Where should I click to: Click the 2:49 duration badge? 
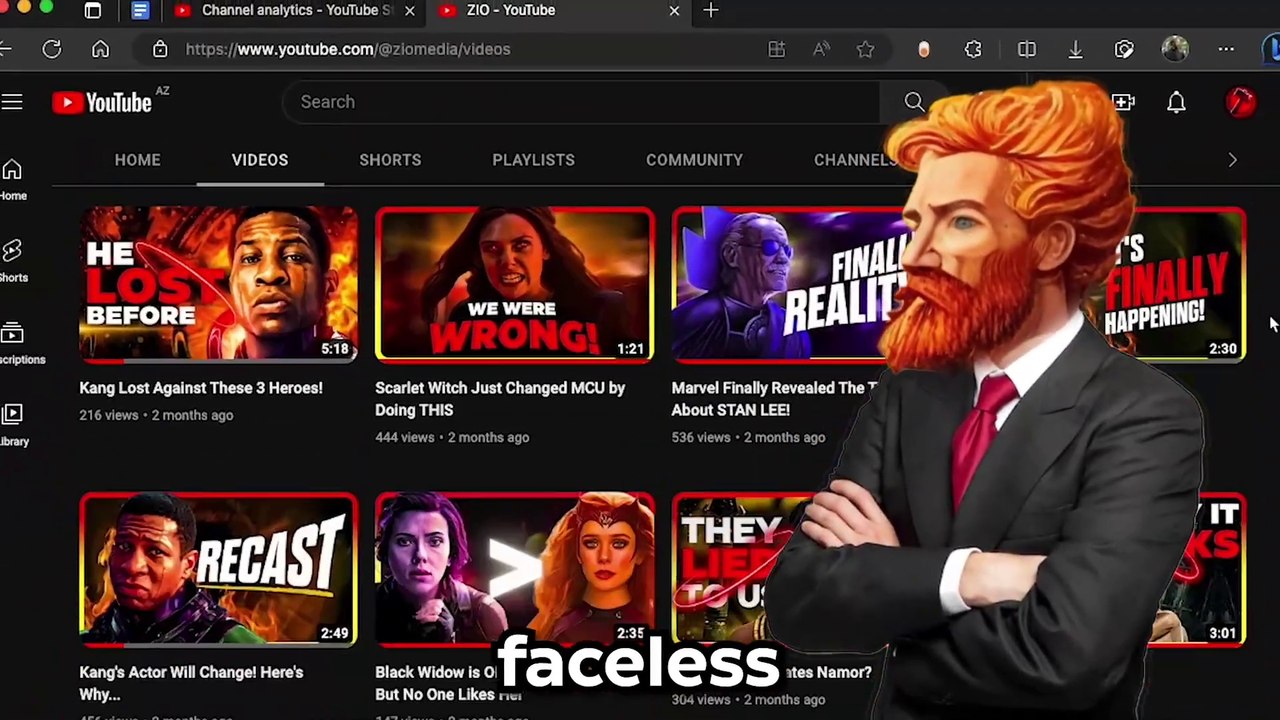coord(335,633)
